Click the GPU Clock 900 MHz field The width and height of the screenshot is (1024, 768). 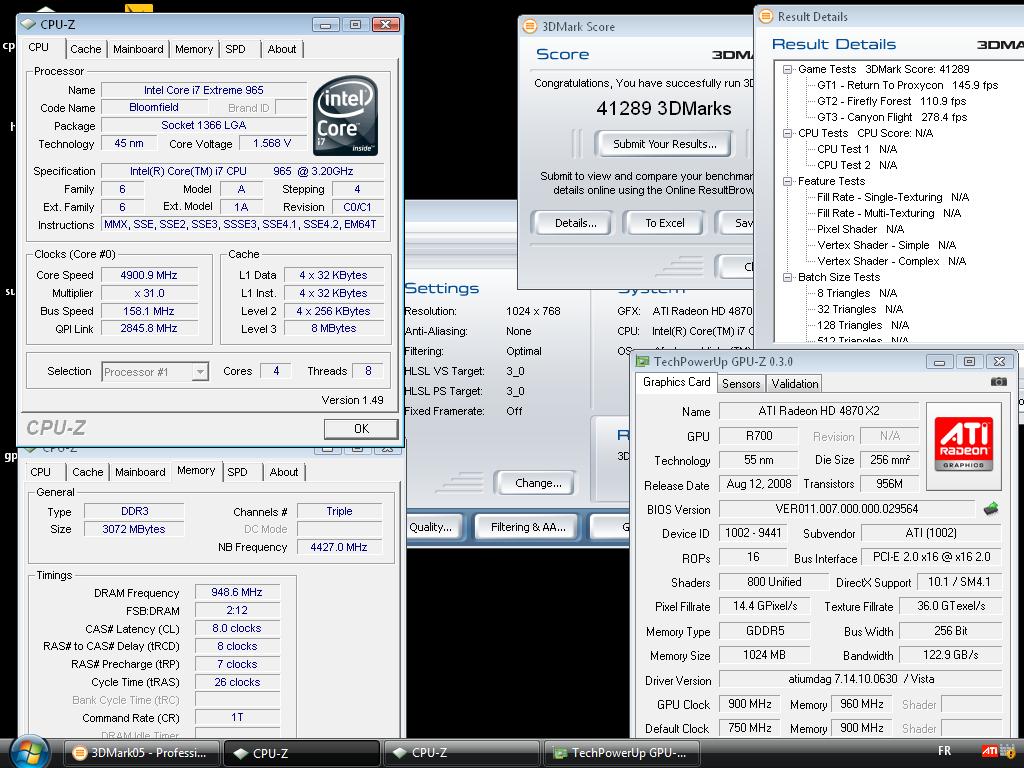(750, 704)
